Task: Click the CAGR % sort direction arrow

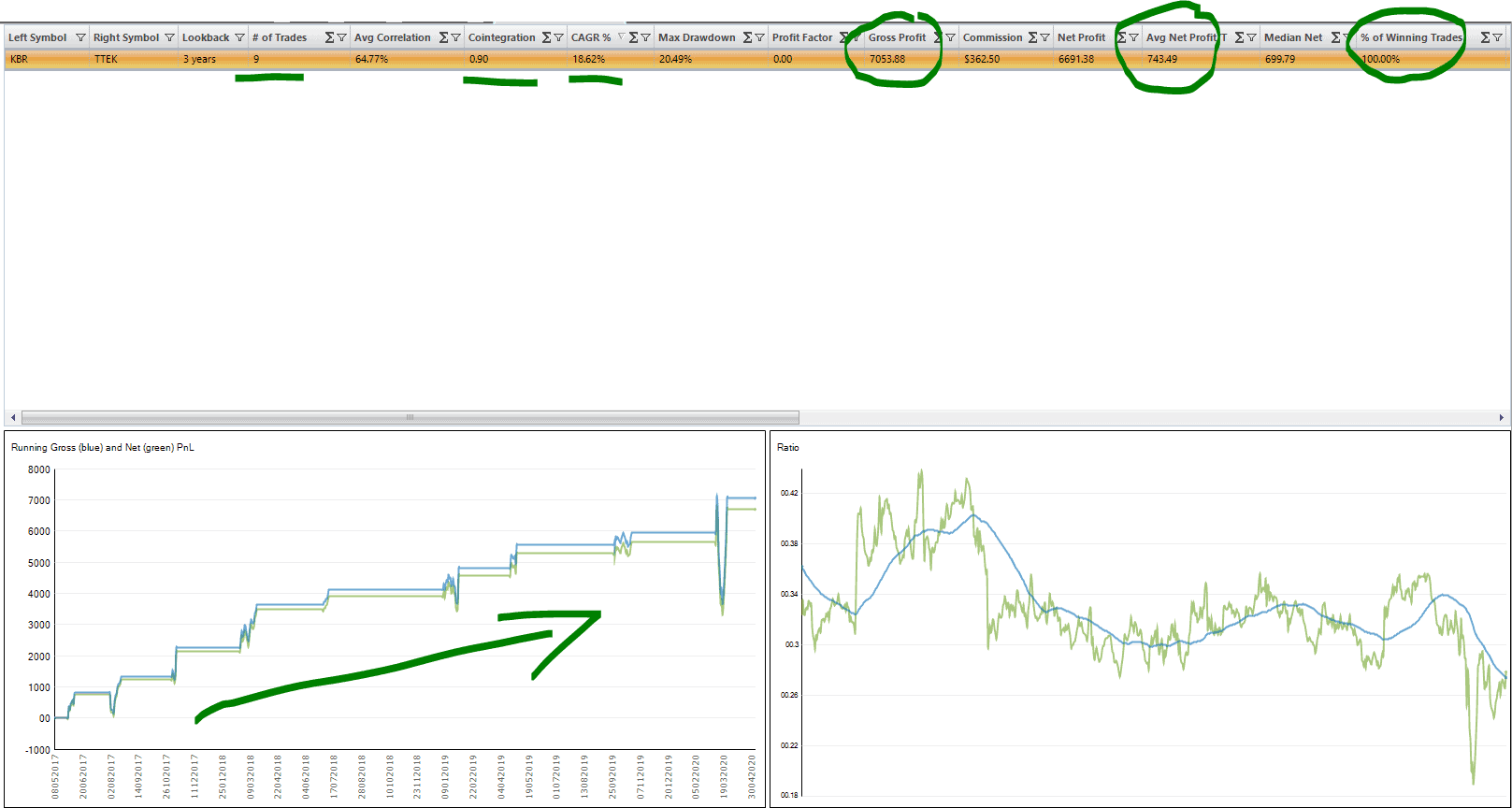Action: point(621,36)
